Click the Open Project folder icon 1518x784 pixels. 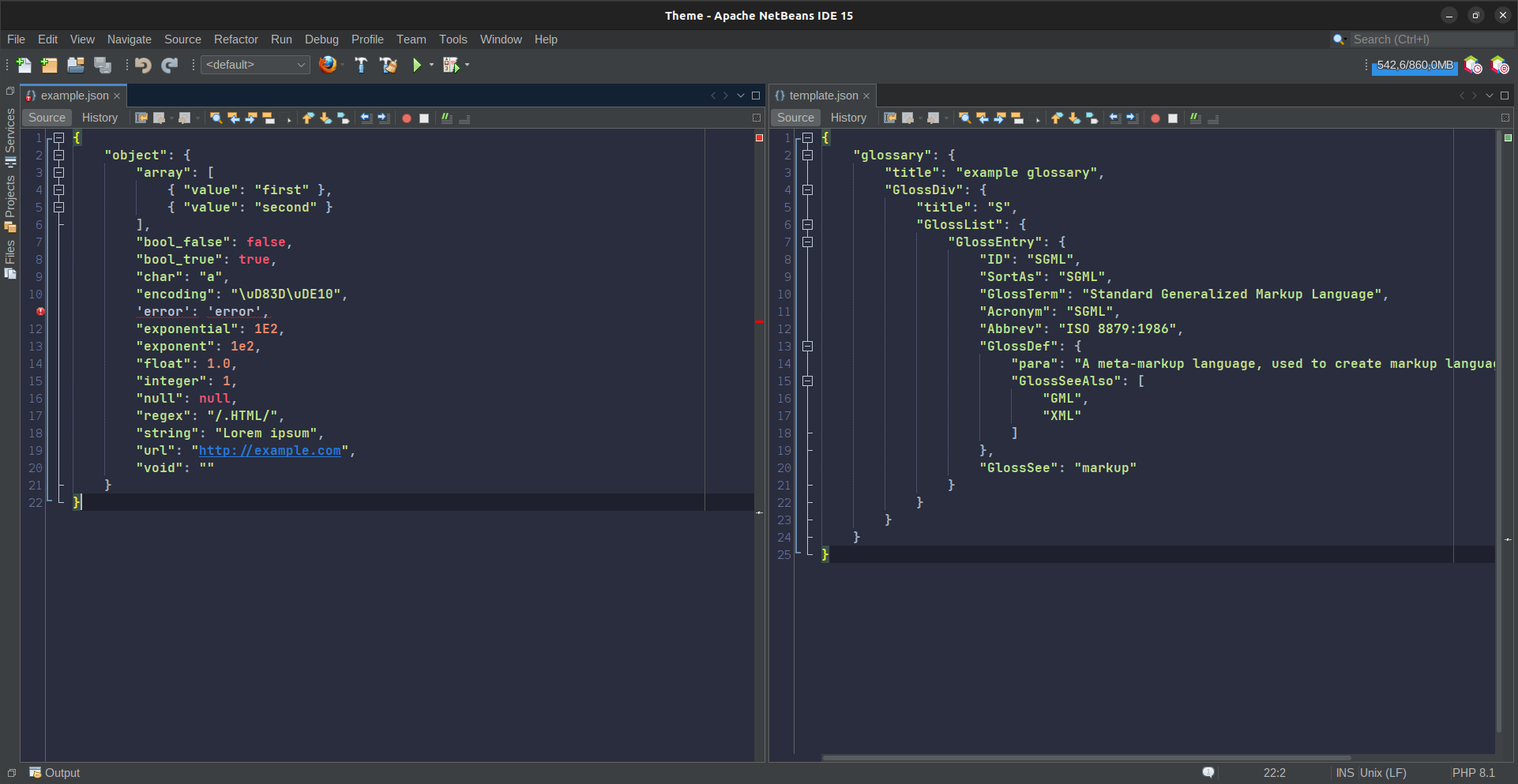75,65
